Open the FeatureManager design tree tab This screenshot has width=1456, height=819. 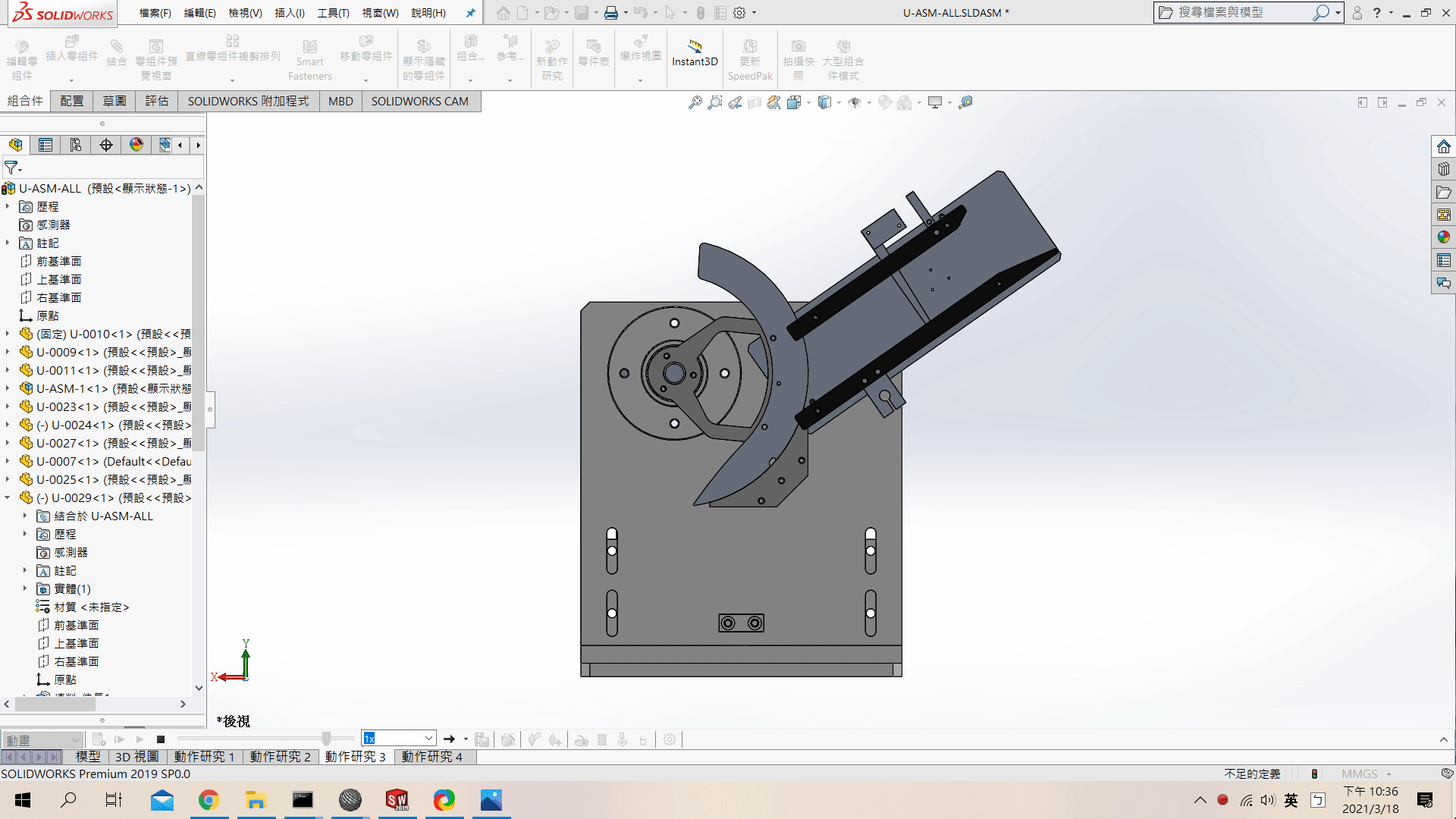[x=15, y=145]
